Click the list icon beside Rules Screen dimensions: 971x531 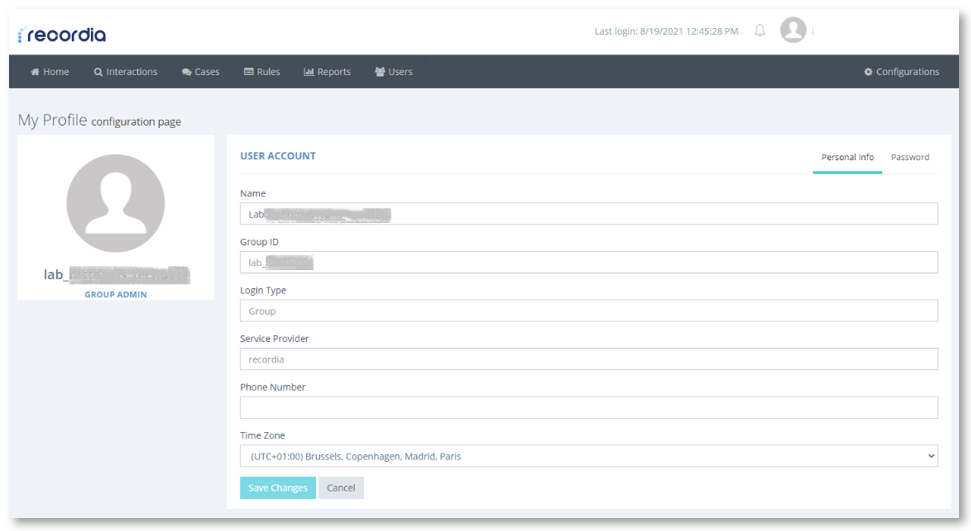click(x=248, y=72)
